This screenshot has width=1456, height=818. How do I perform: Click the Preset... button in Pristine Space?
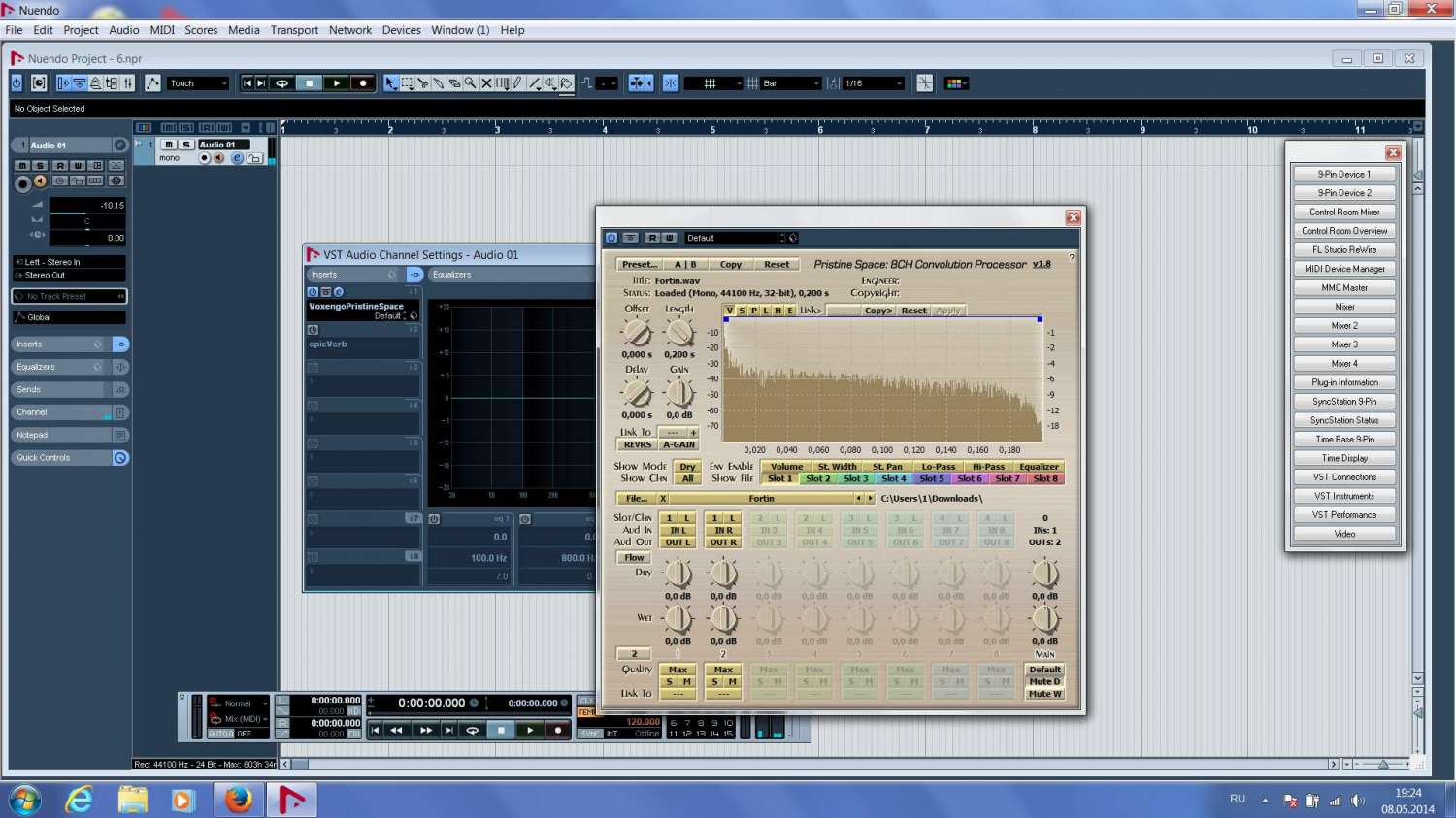[x=639, y=264]
